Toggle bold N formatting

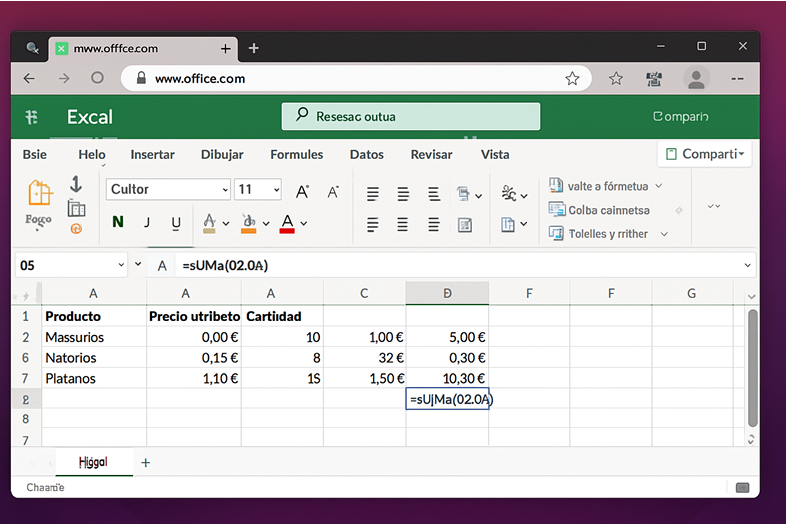tap(118, 222)
